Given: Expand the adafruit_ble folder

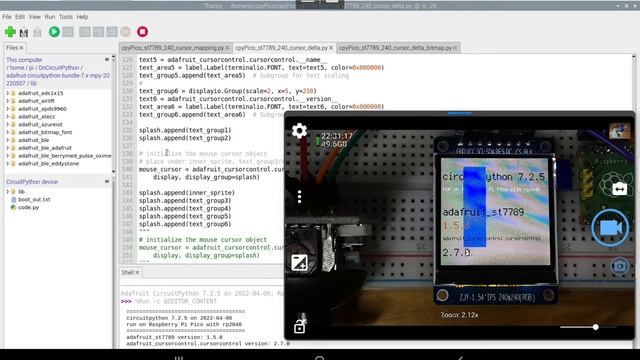Looking at the screenshot, I should pyautogui.click(x=7, y=140).
